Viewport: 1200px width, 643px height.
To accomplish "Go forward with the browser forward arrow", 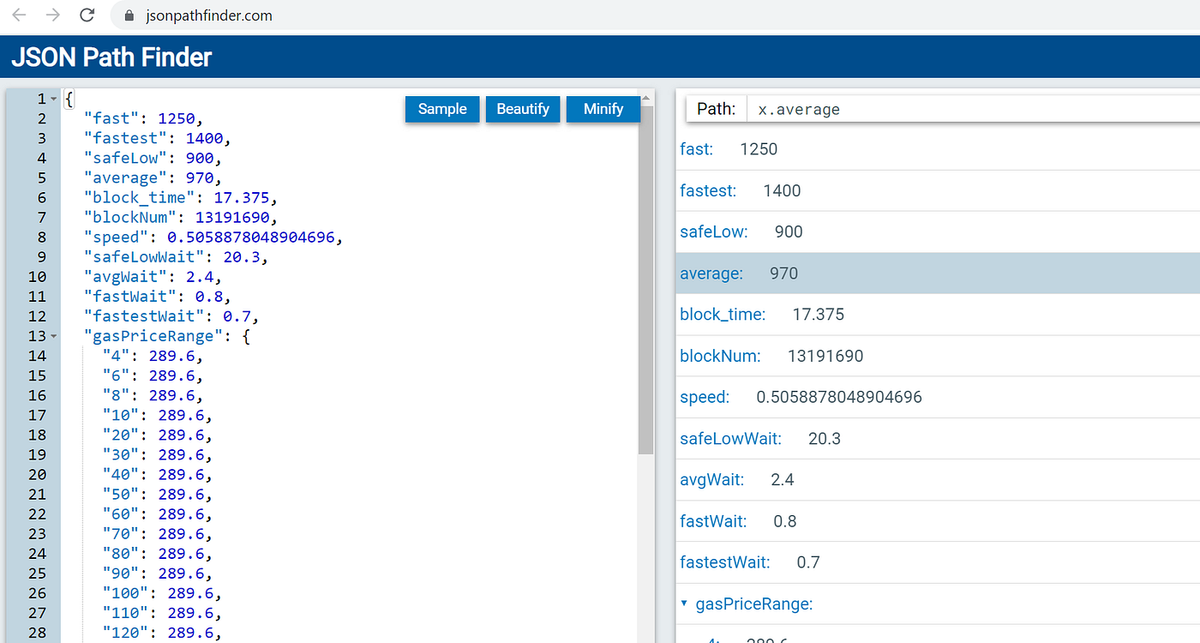I will click(x=54, y=16).
